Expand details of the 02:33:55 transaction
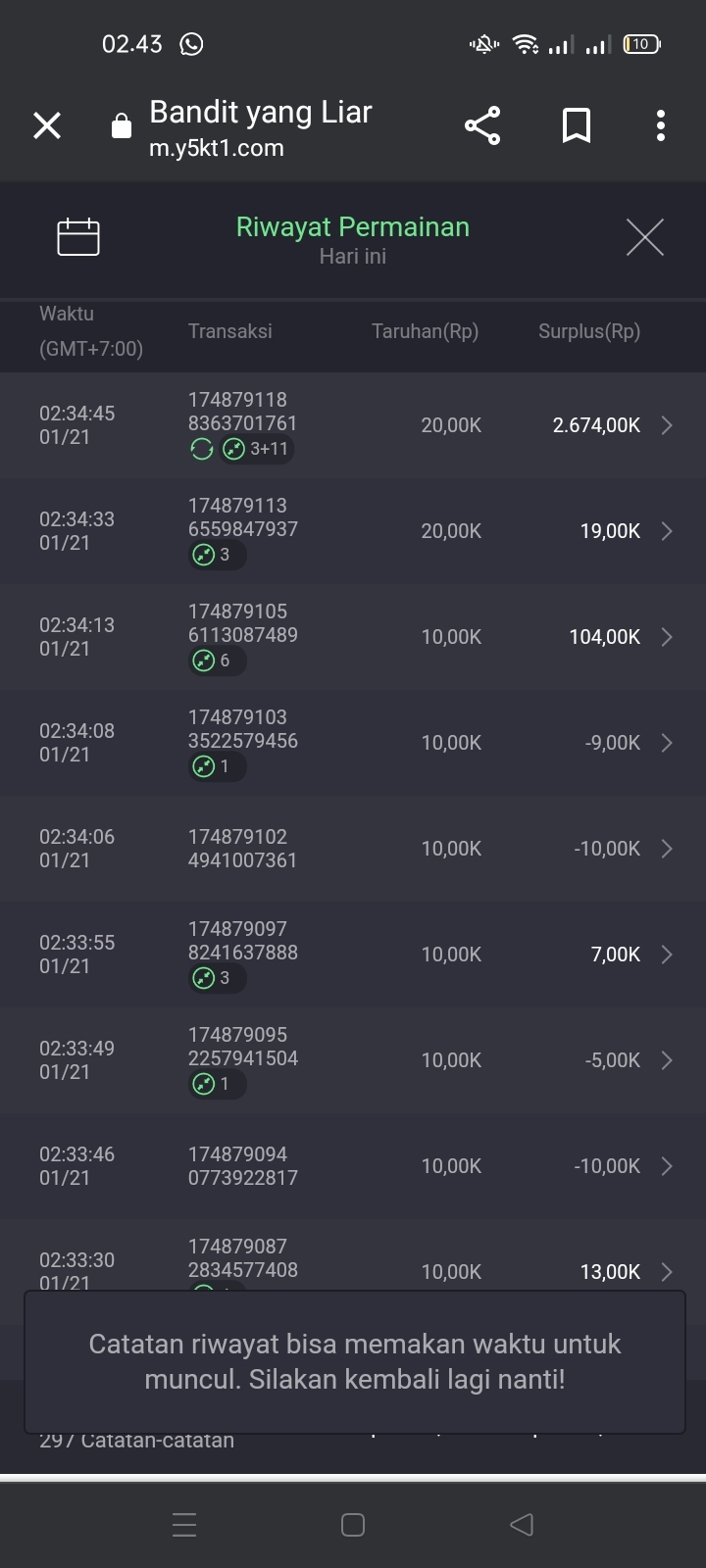 tap(667, 955)
